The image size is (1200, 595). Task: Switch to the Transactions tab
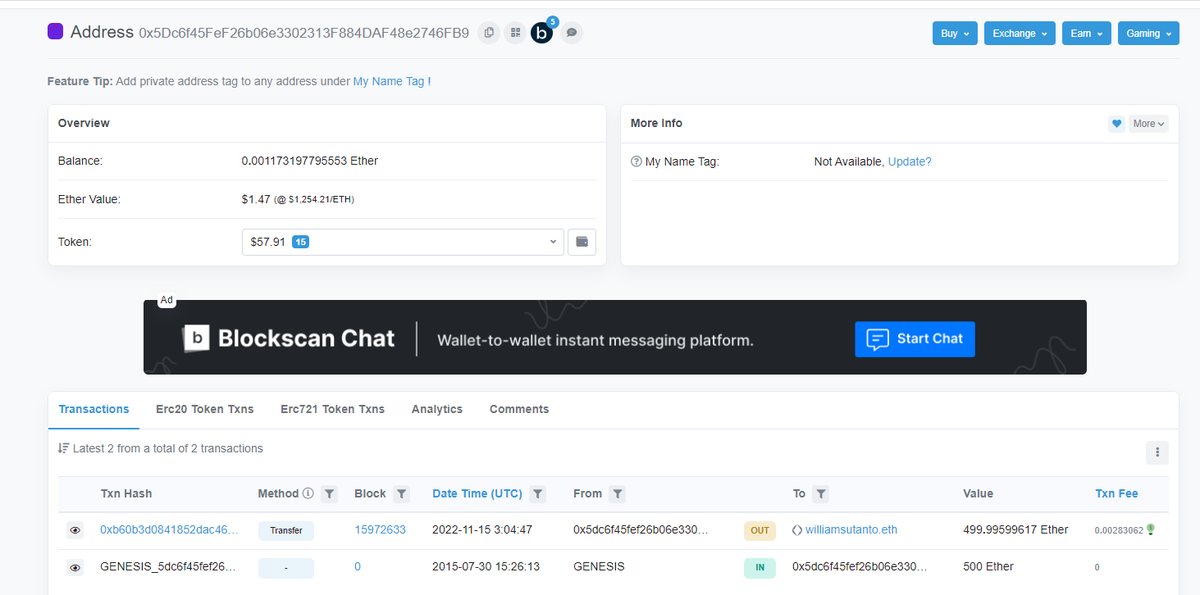94,409
